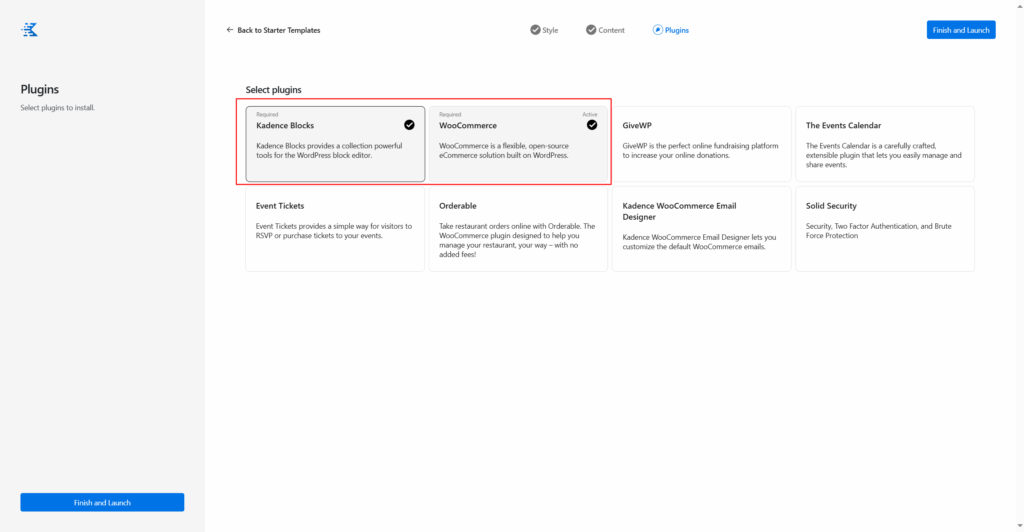Click the Style step checkmark icon
The image size is (1024, 532).
(x=535, y=30)
